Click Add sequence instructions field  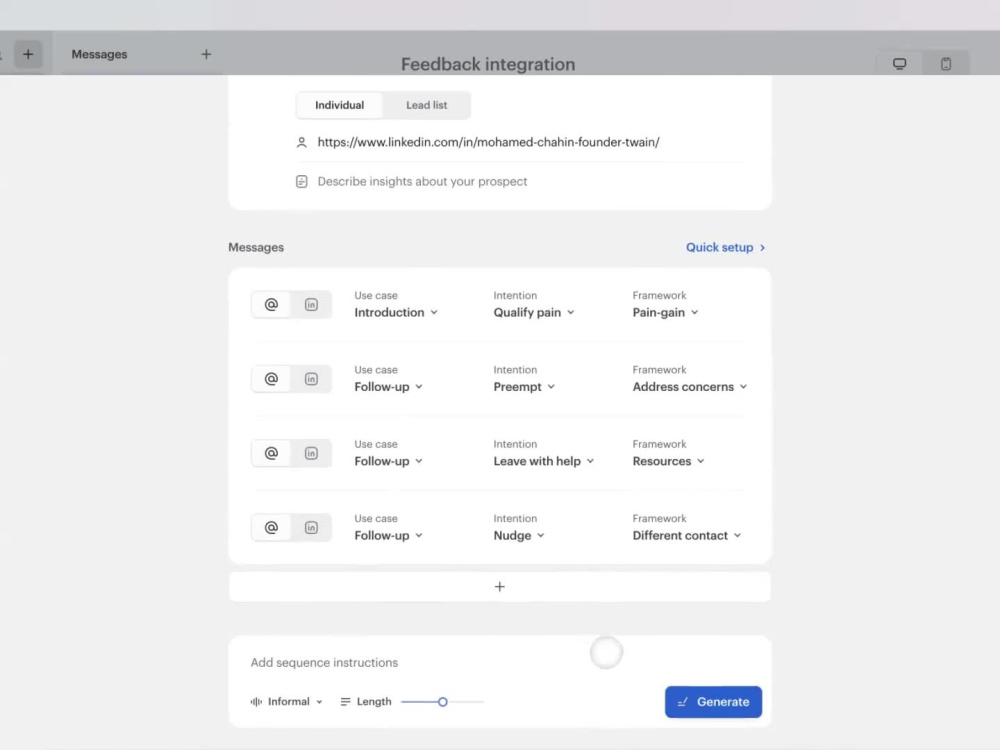point(324,663)
